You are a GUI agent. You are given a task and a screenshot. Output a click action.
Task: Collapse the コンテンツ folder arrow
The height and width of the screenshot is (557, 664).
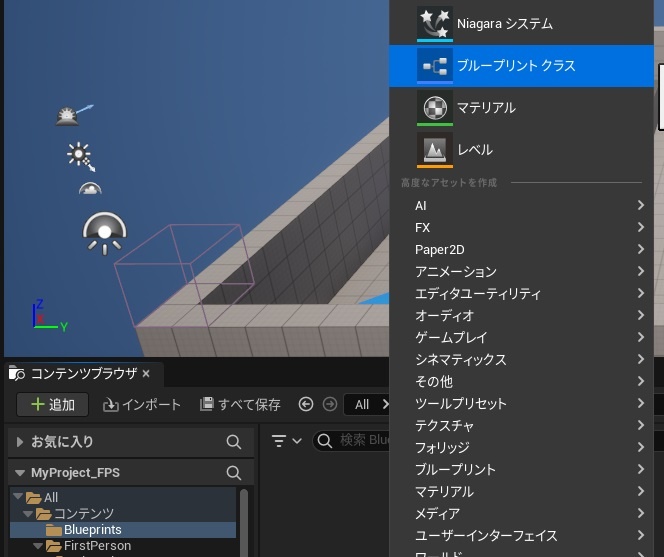click(x=28, y=514)
